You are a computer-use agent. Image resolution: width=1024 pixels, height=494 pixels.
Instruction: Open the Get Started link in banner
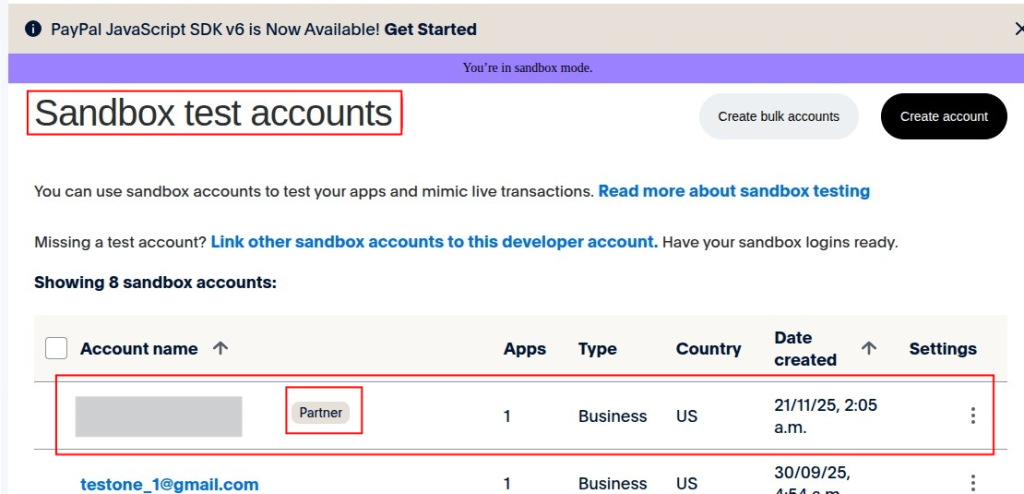[430, 29]
